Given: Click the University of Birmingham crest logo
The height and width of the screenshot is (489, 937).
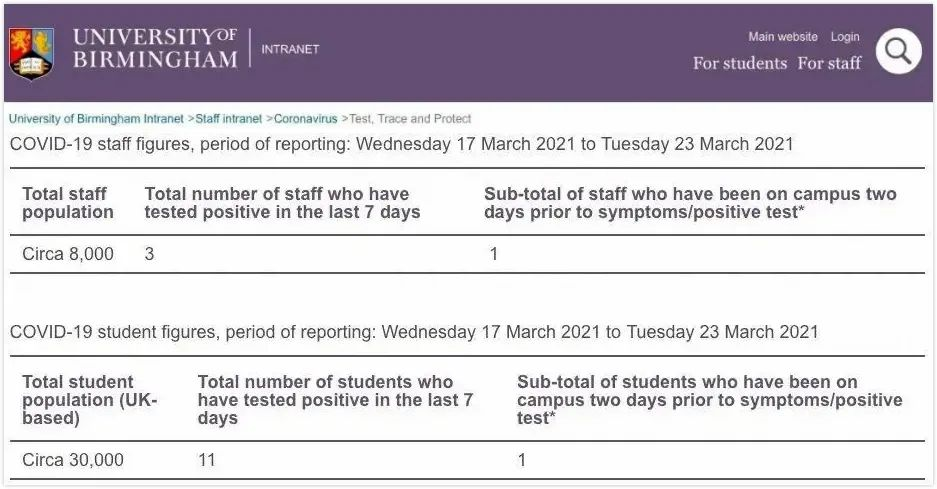Looking at the screenshot, I should (32, 54).
